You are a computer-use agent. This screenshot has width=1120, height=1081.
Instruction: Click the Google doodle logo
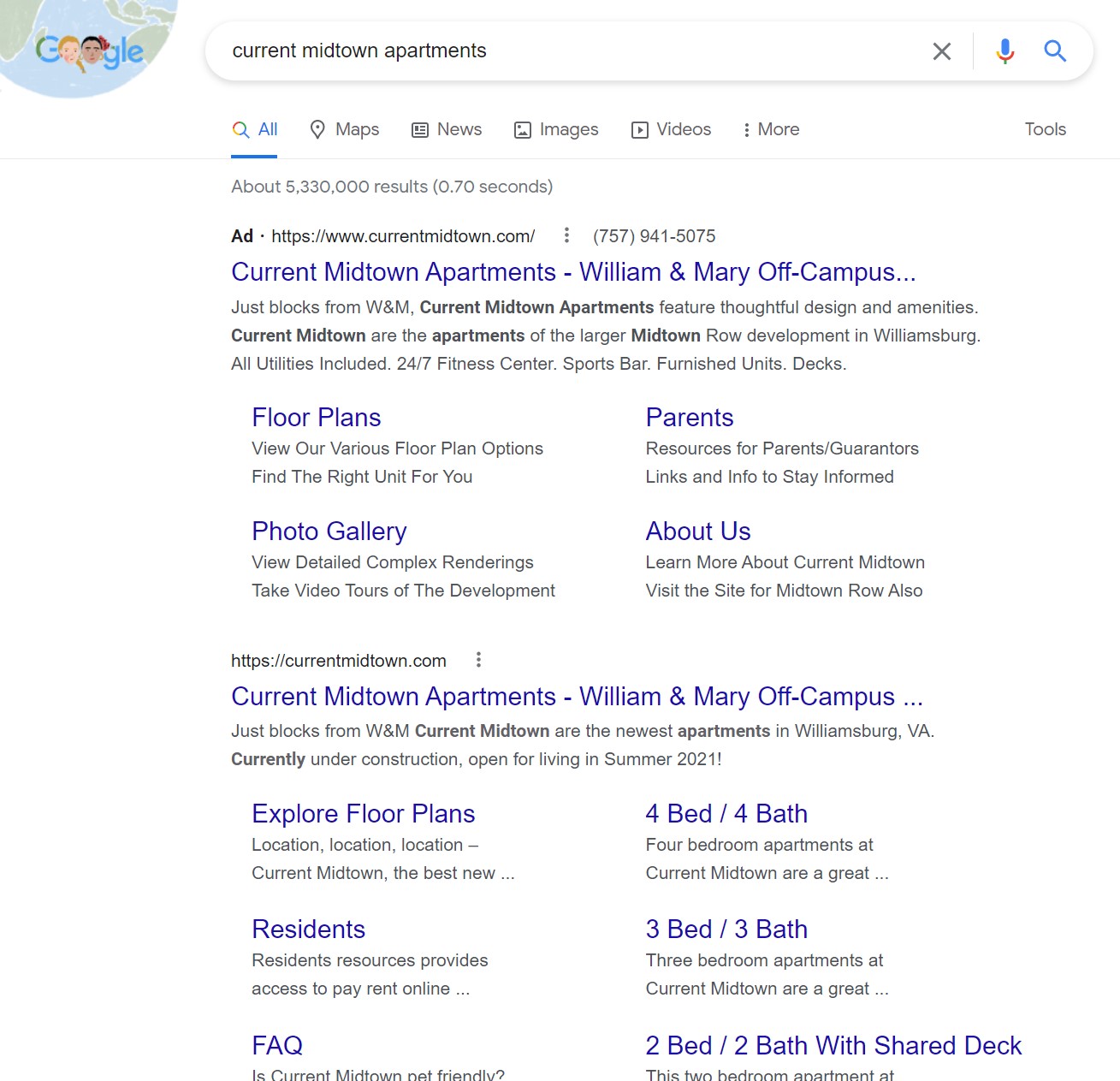[x=89, y=50]
